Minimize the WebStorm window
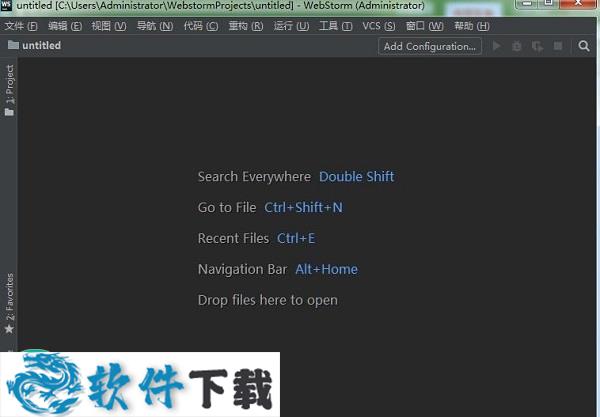This screenshot has height=417, width=600. (527, 3)
